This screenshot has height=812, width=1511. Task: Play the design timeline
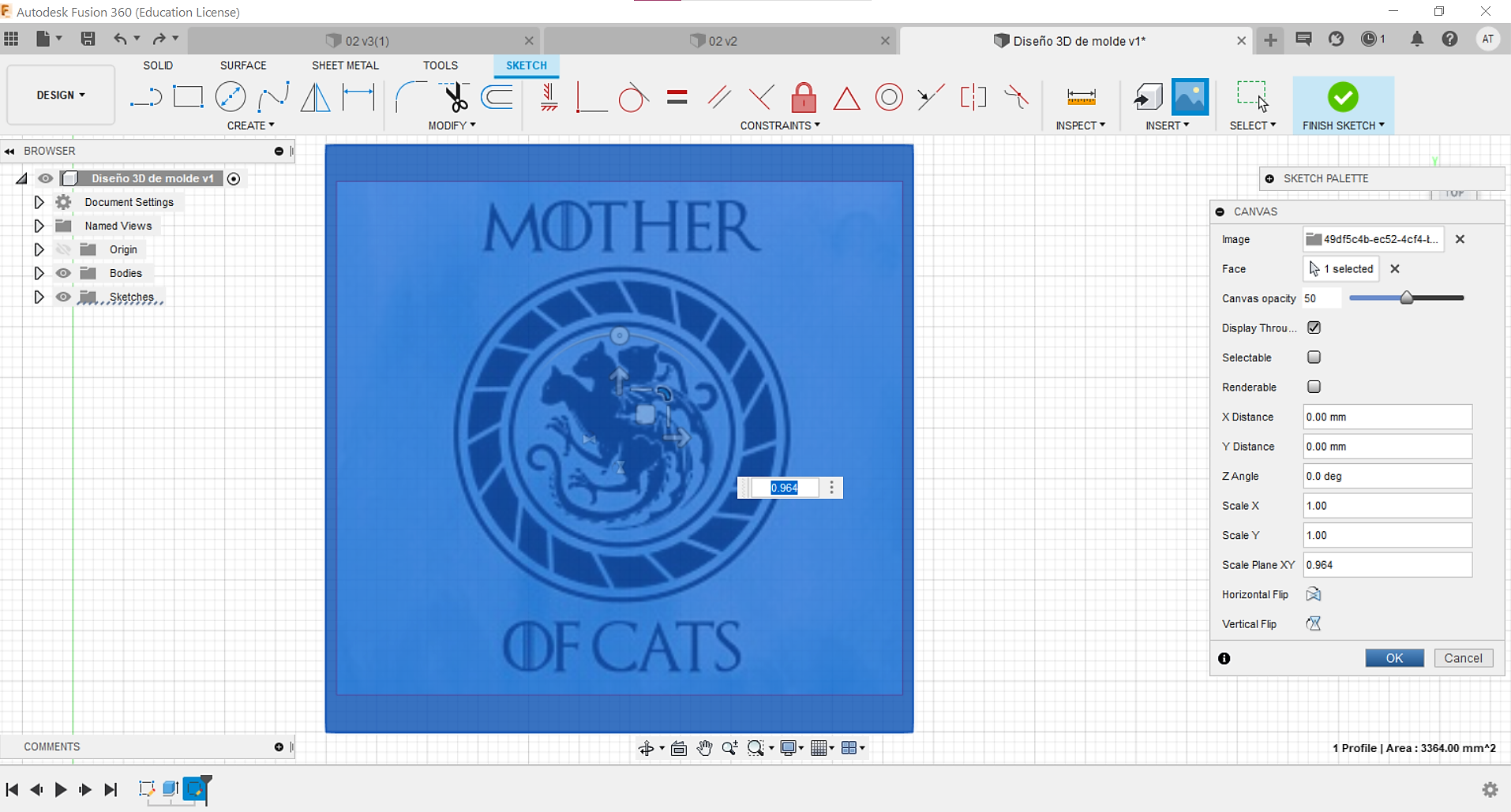61,789
